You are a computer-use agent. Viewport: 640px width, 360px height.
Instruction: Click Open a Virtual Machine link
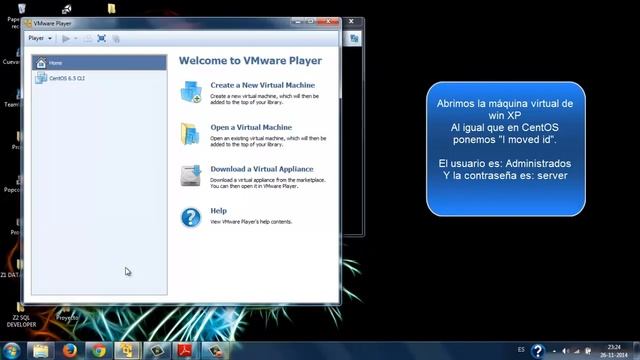click(251, 127)
